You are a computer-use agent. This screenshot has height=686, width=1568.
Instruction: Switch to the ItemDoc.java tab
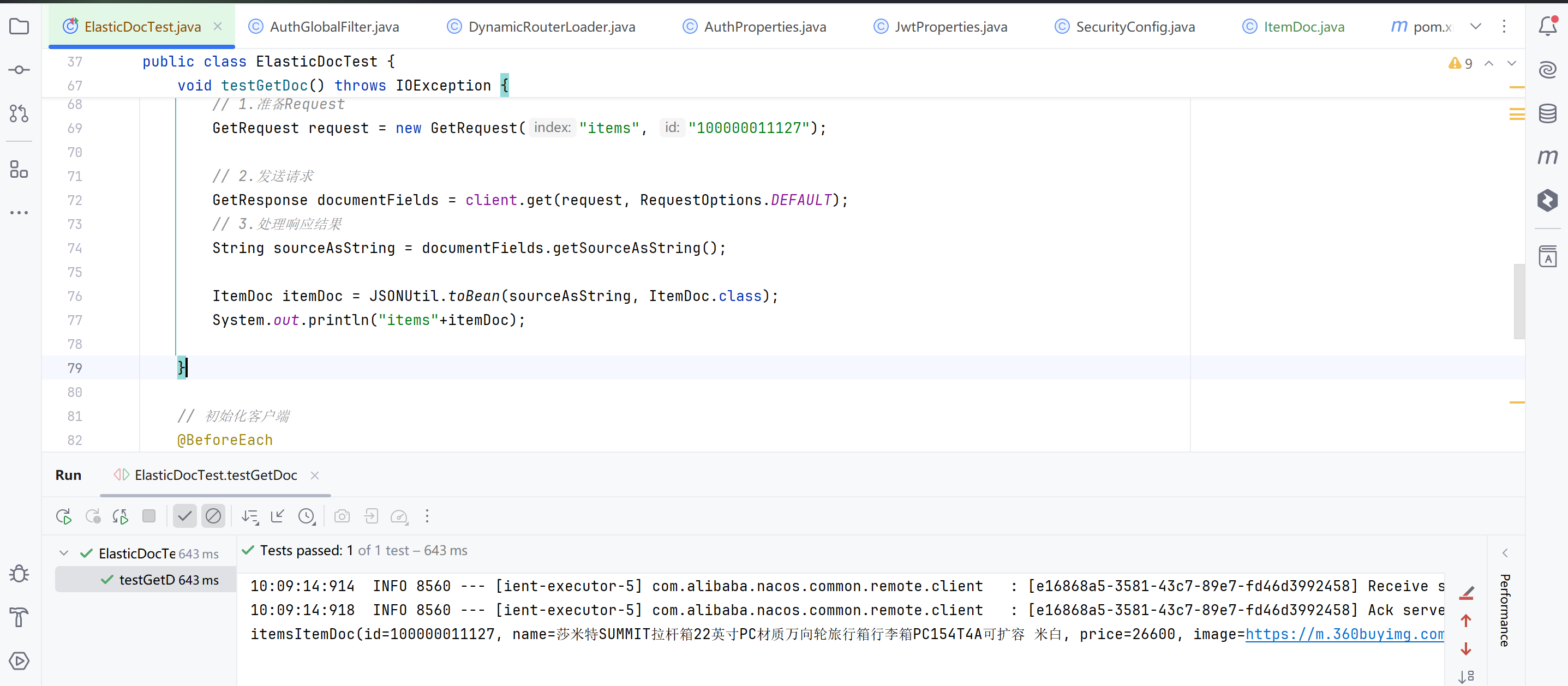pyautogui.click(x=1303, y=27)
